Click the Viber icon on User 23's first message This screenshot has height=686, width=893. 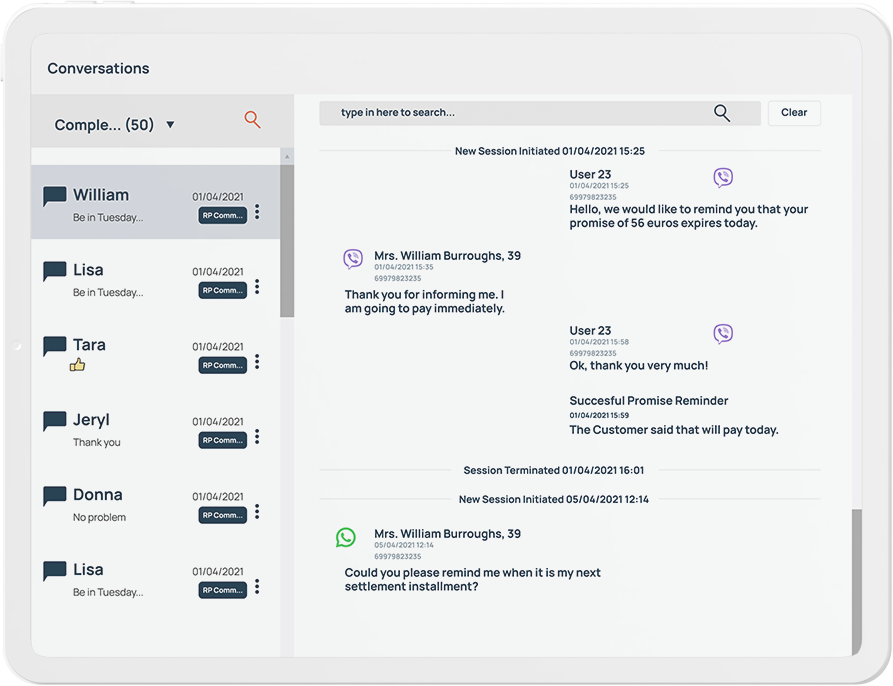click(x=723, y=177)
